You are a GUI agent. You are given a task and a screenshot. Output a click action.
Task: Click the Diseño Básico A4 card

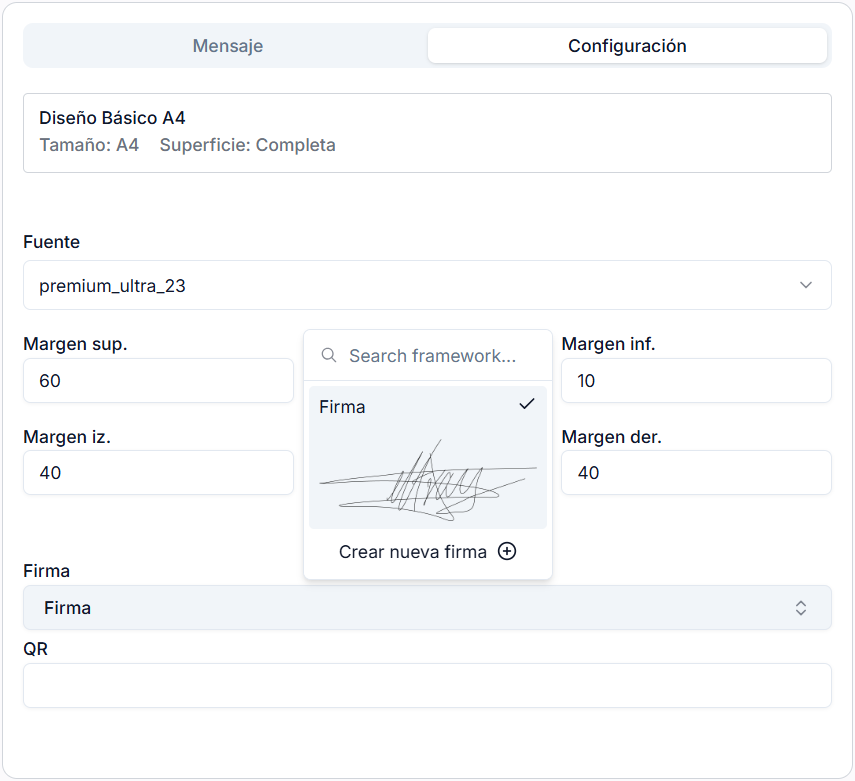[x=427, y=130]
